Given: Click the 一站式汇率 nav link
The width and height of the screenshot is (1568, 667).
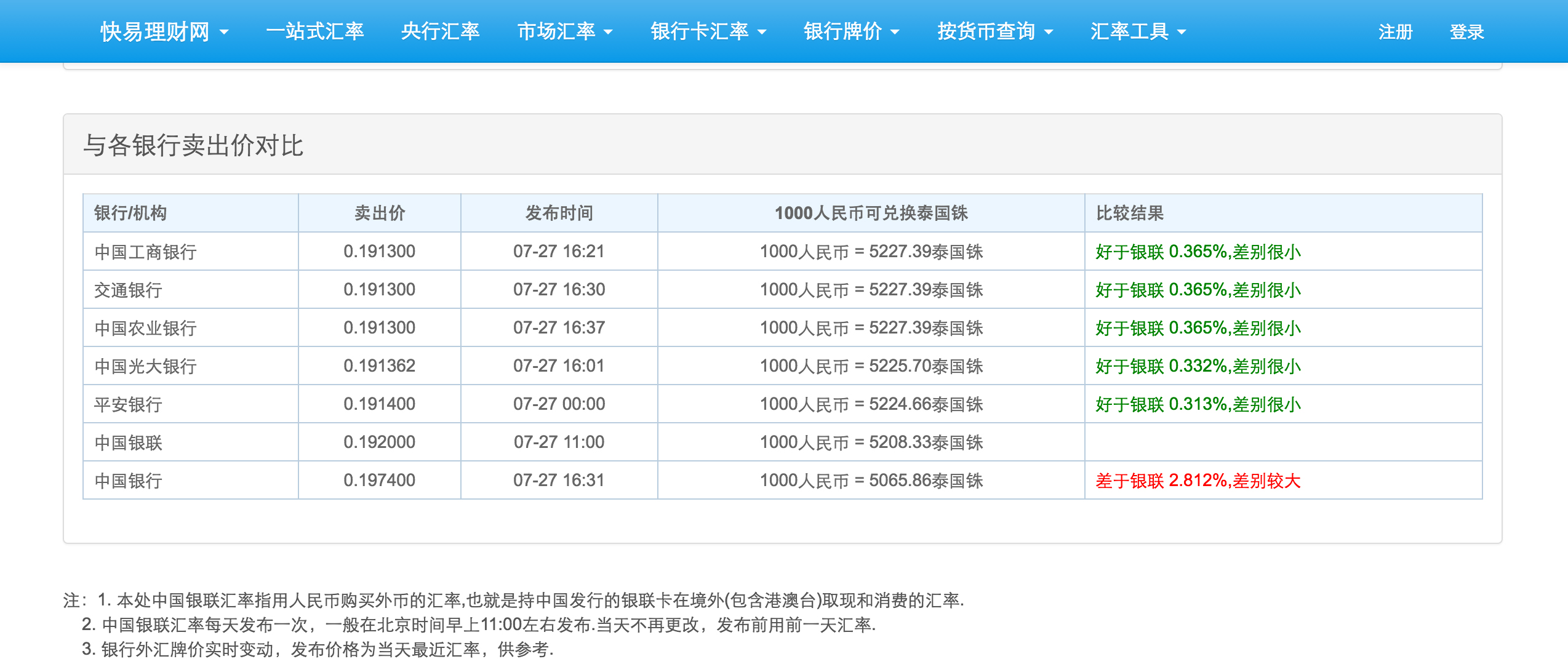Looking at the screenshot, I should click(x=314, y=31).
